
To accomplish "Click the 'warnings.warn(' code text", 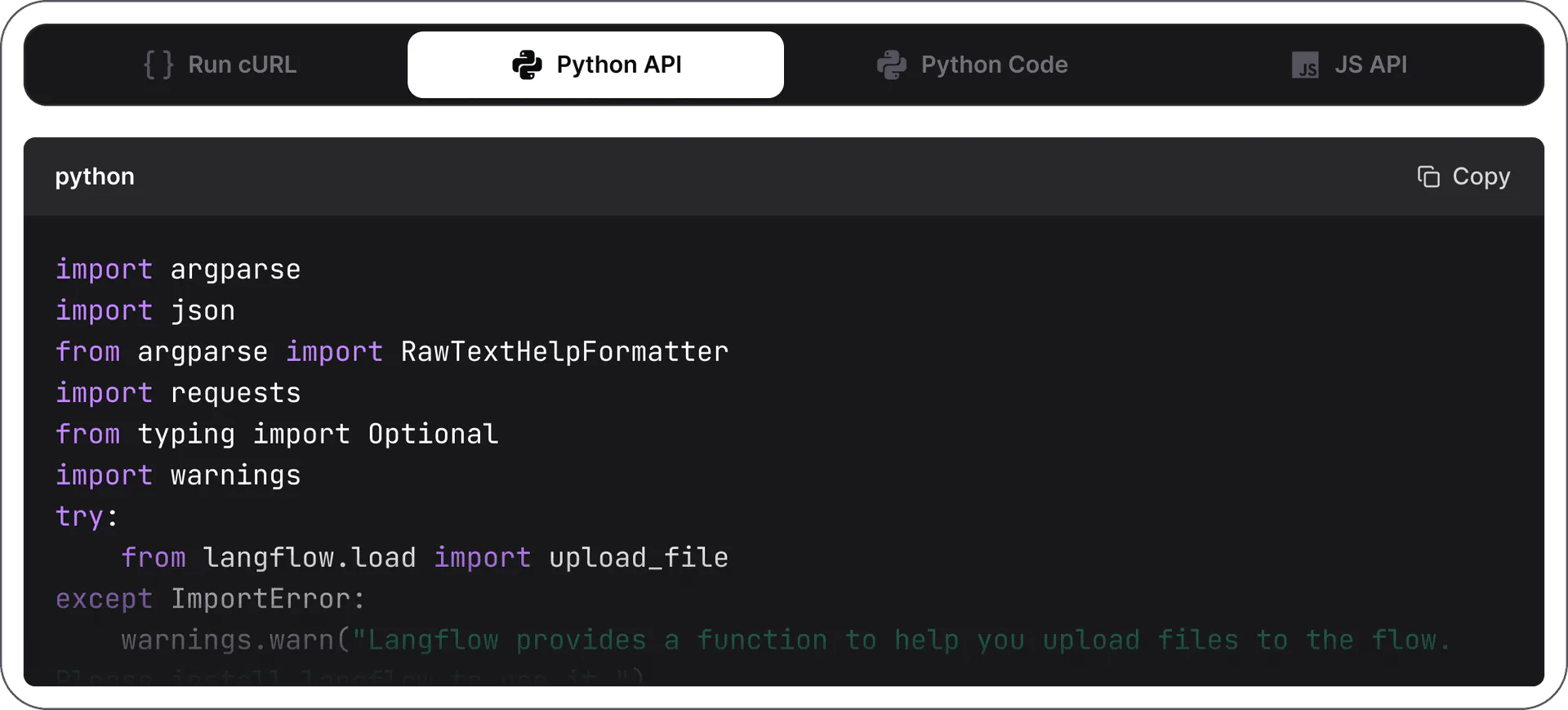I will (x=236, y=640).
